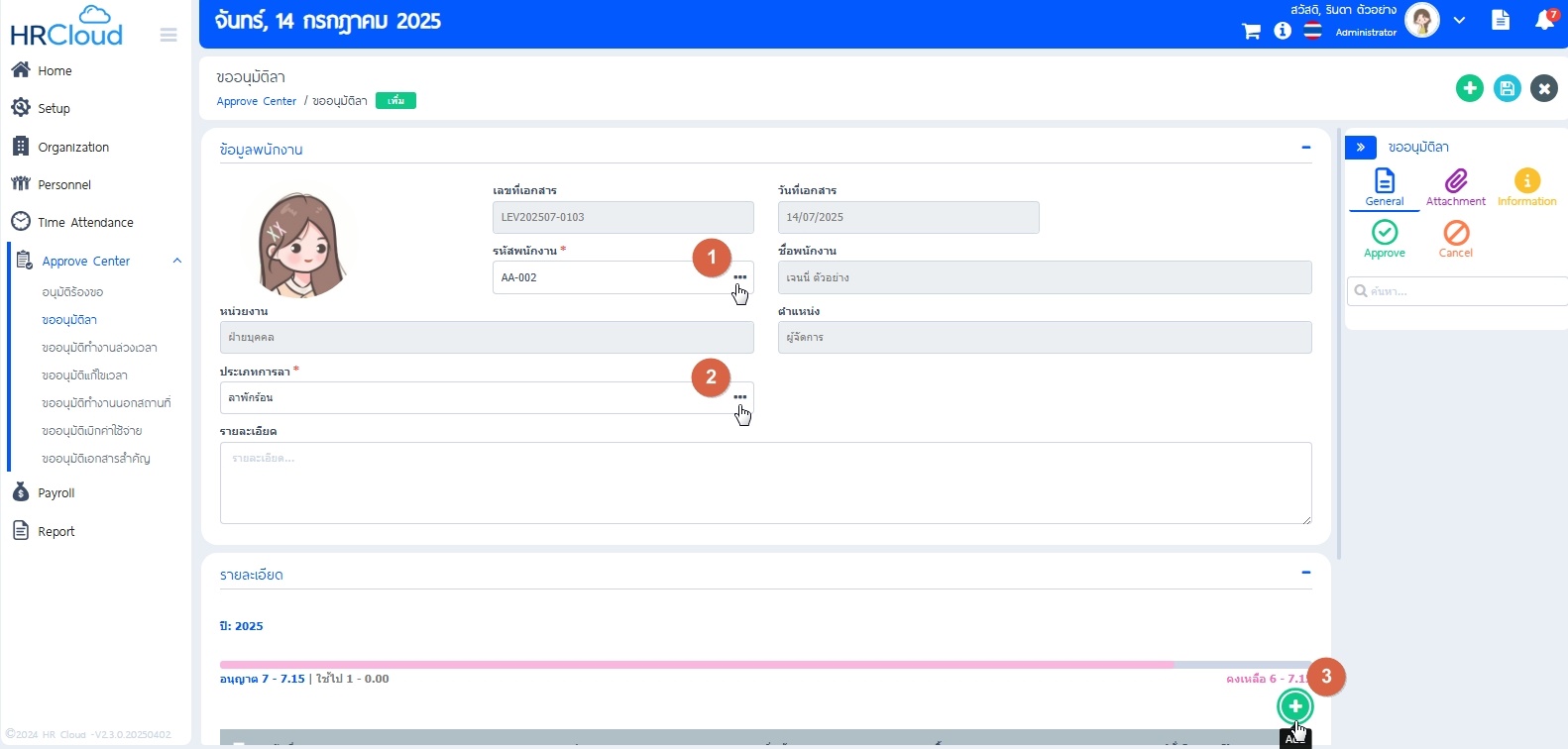
Task: Open ขออนุมัติทำงานล่วงเวลา submenu item
Action: 99,348
